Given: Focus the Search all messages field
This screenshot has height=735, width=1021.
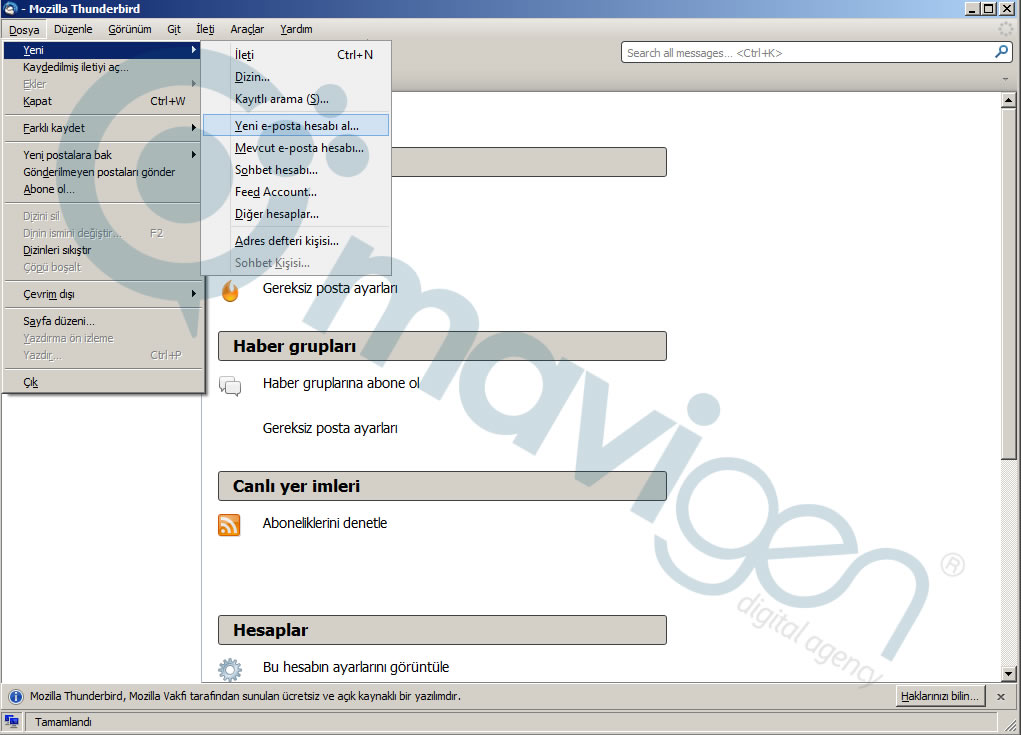Looking at the screenshot, I should [807, 53].
